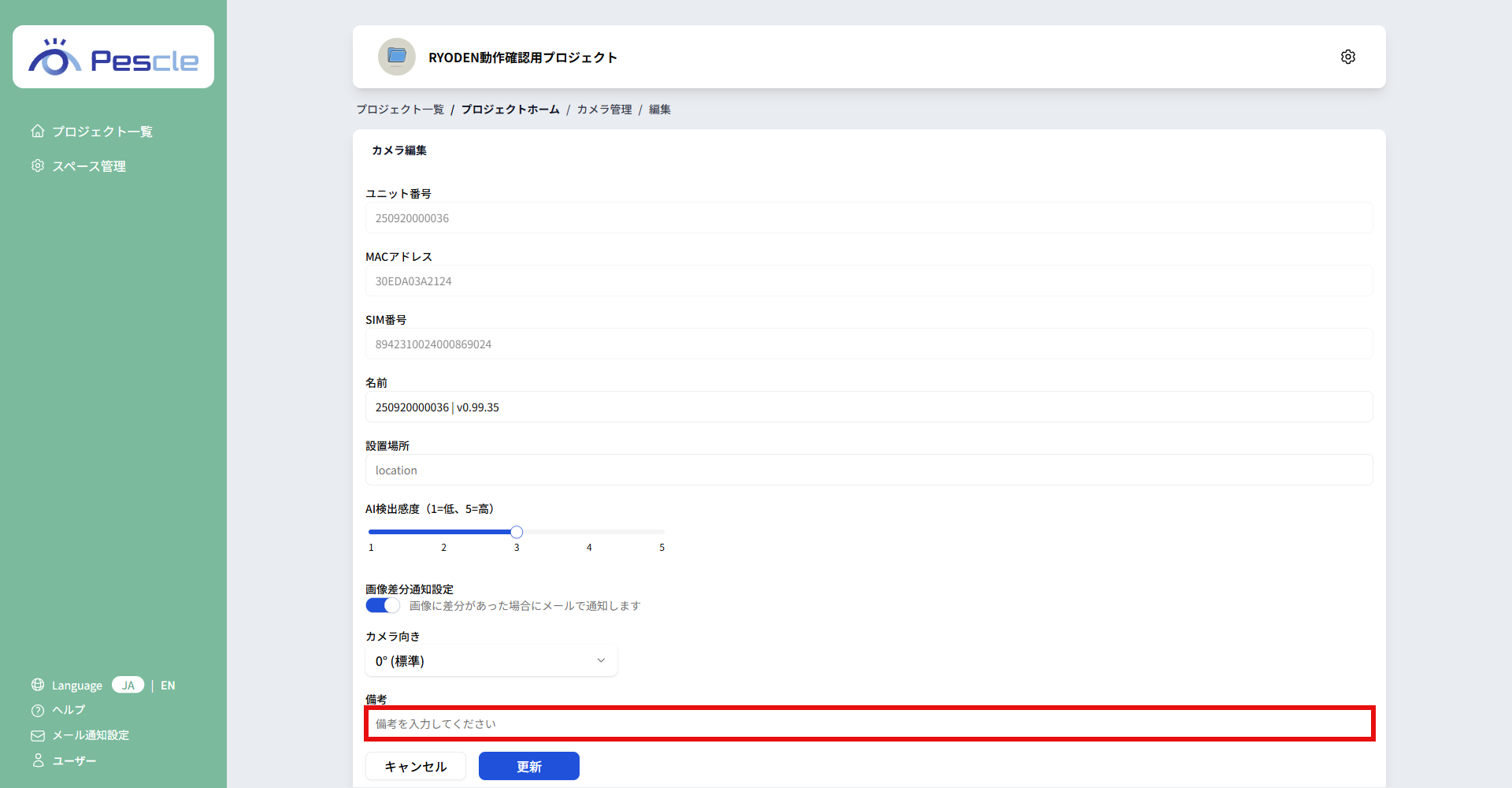Click the Pescle logo
The width and height of the screenshot is (1512, 788).
pos(113,56)
